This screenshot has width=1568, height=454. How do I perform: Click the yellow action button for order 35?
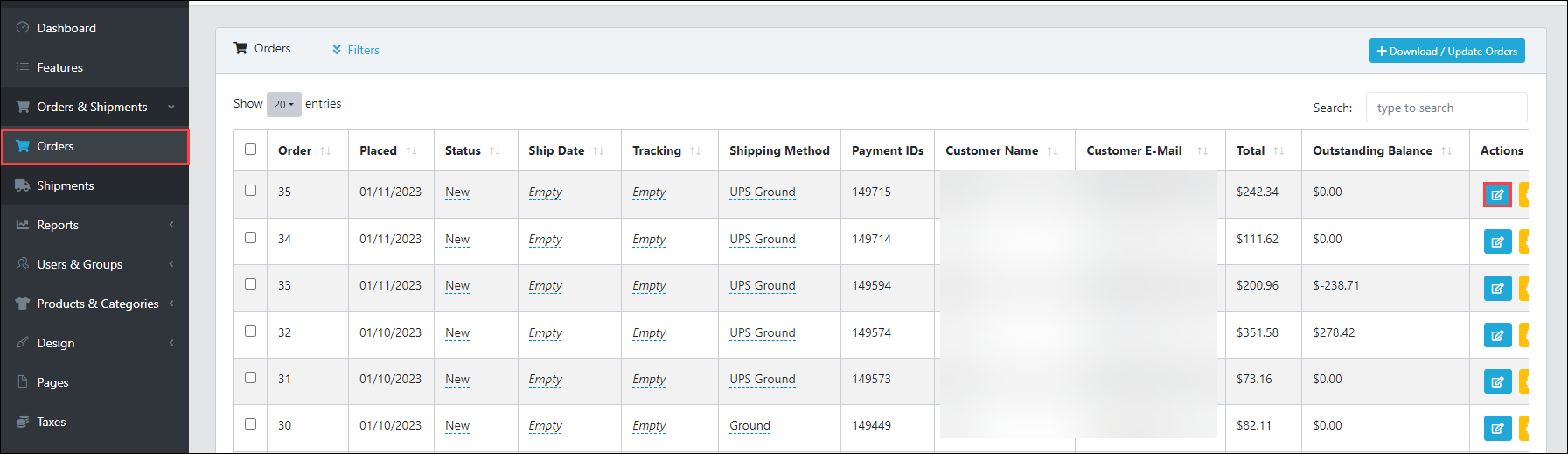[1523, 194]
